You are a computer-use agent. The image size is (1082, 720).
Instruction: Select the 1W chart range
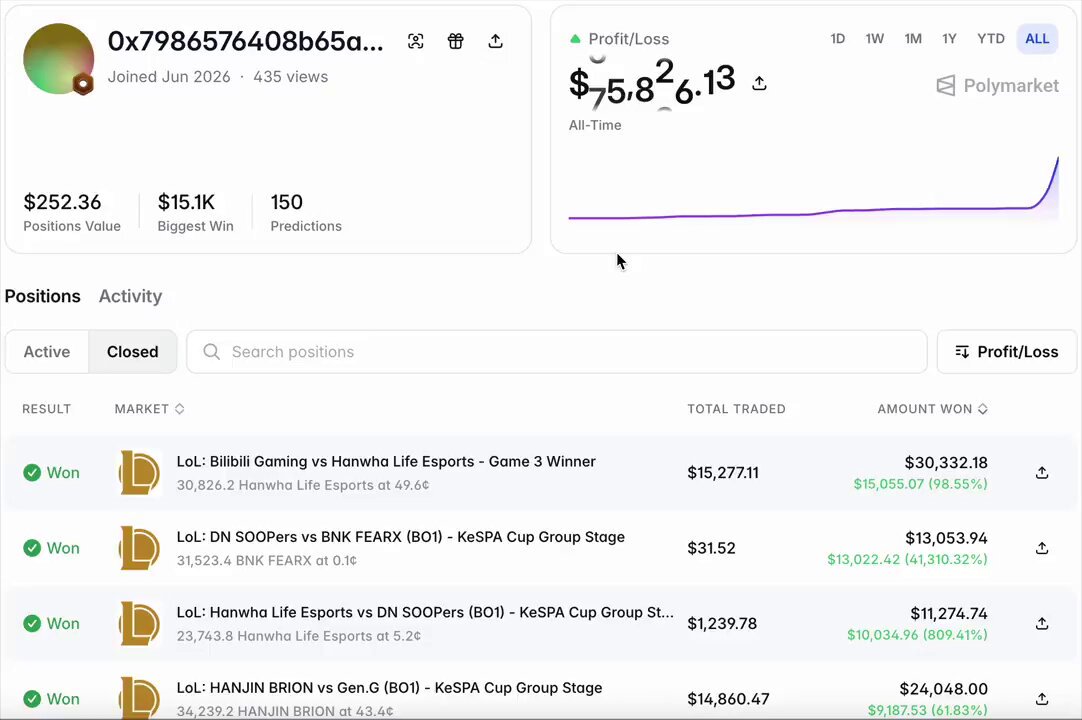point(874,39)
